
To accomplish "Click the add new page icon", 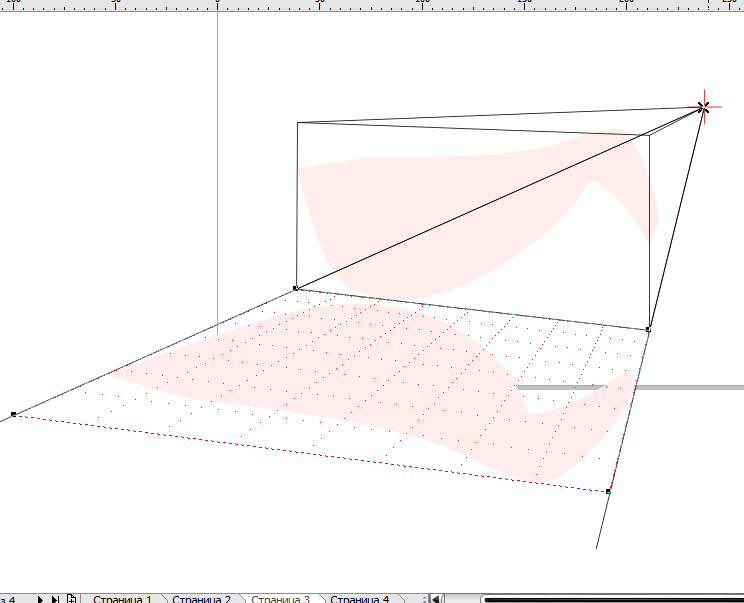I will click(x=71, y=598).
